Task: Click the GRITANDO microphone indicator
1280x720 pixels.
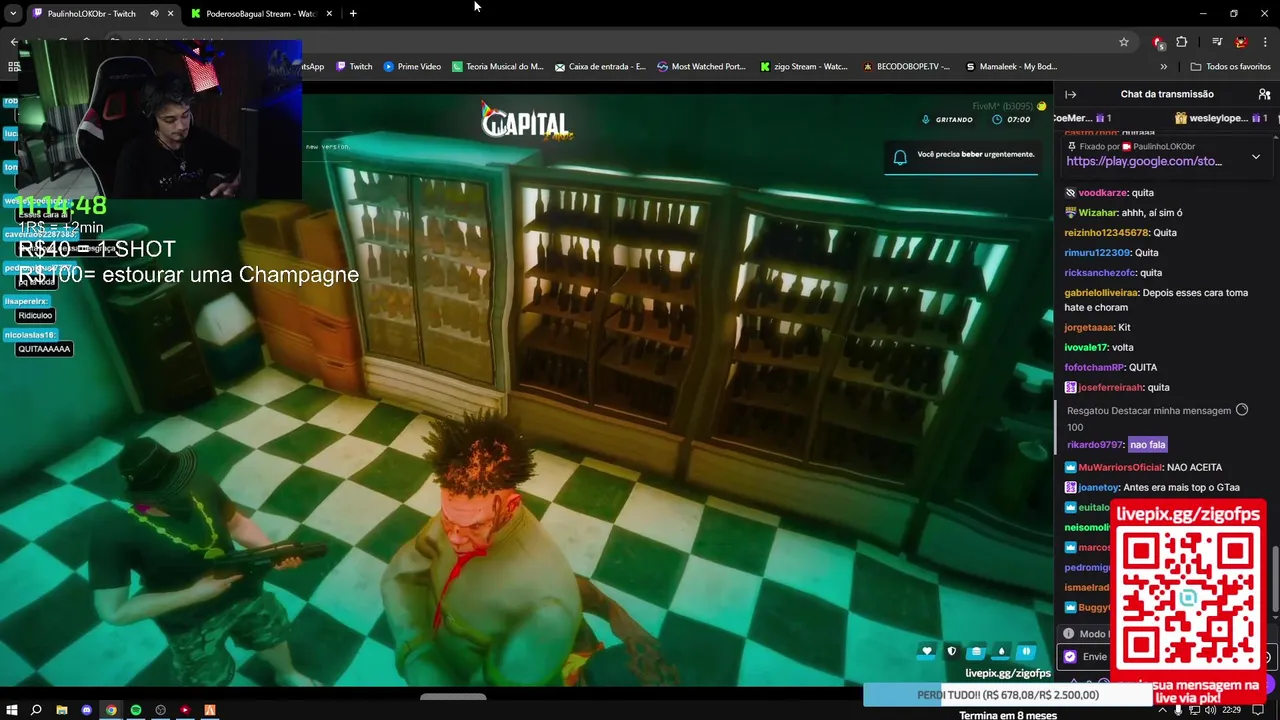Action: tap(948, 119)
